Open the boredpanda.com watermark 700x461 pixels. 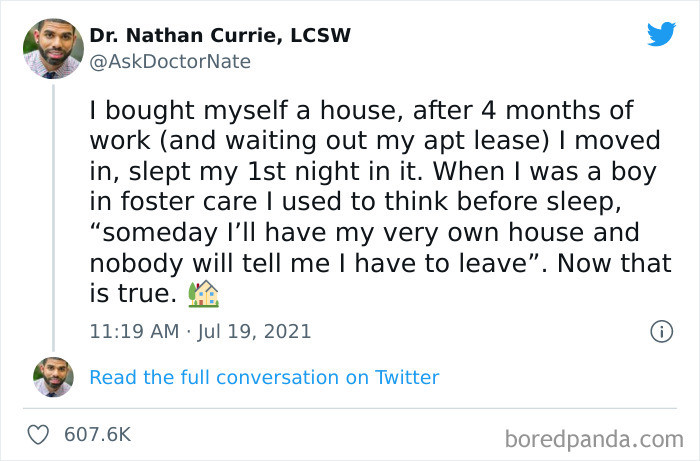592,438
